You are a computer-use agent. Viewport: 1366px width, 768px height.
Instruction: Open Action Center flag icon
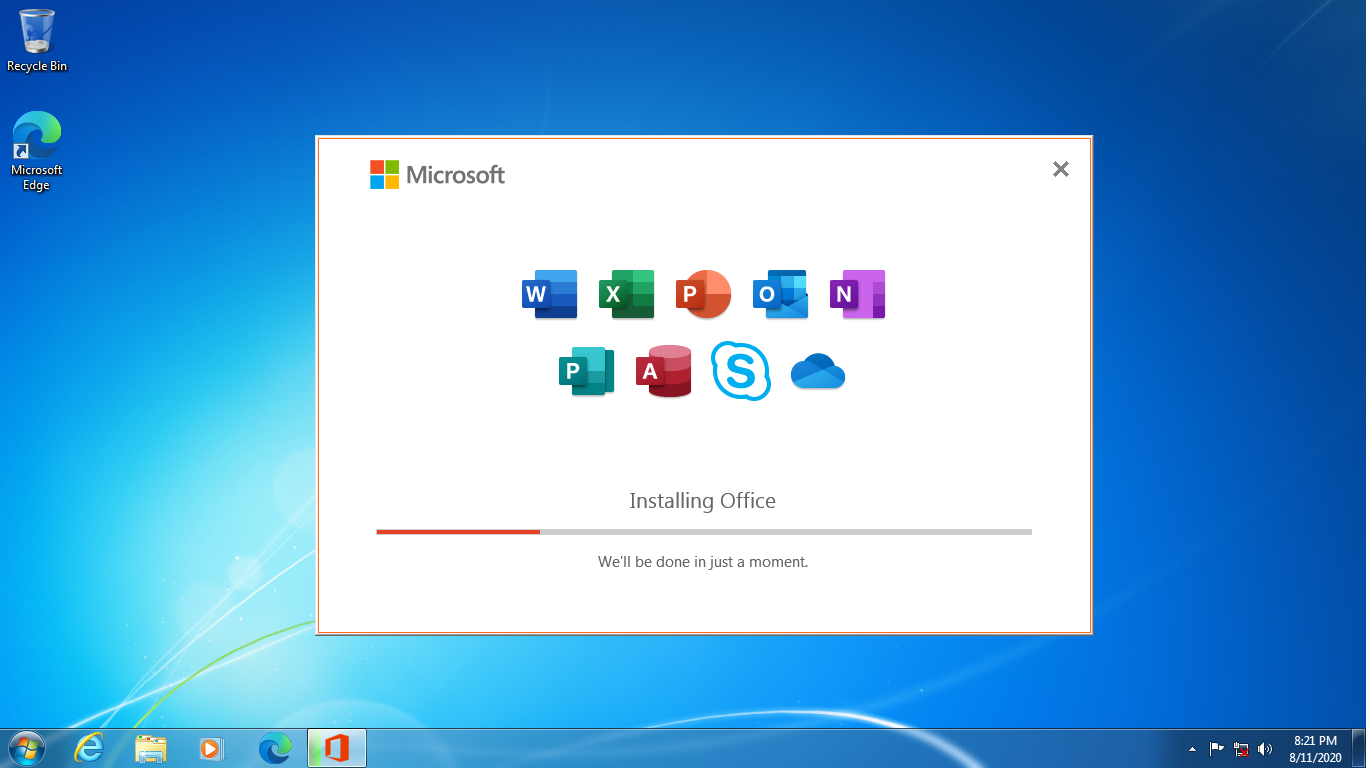(1217, 748)
